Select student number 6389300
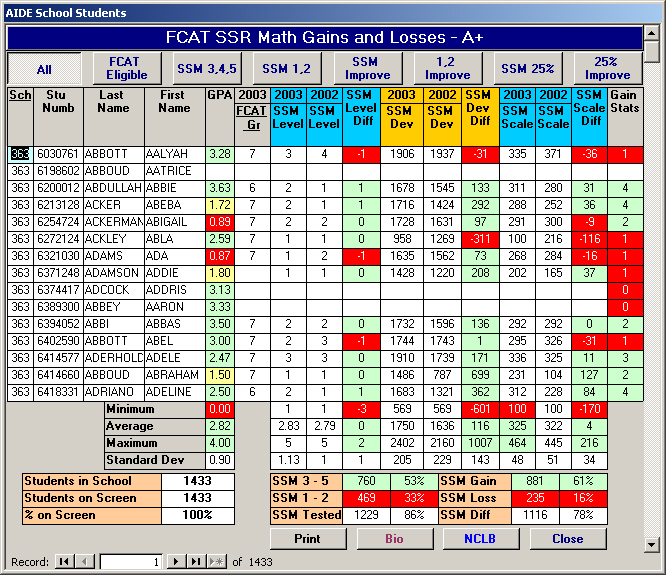The height and width of the screenshot is (575, 666). [x=58, y=307]
